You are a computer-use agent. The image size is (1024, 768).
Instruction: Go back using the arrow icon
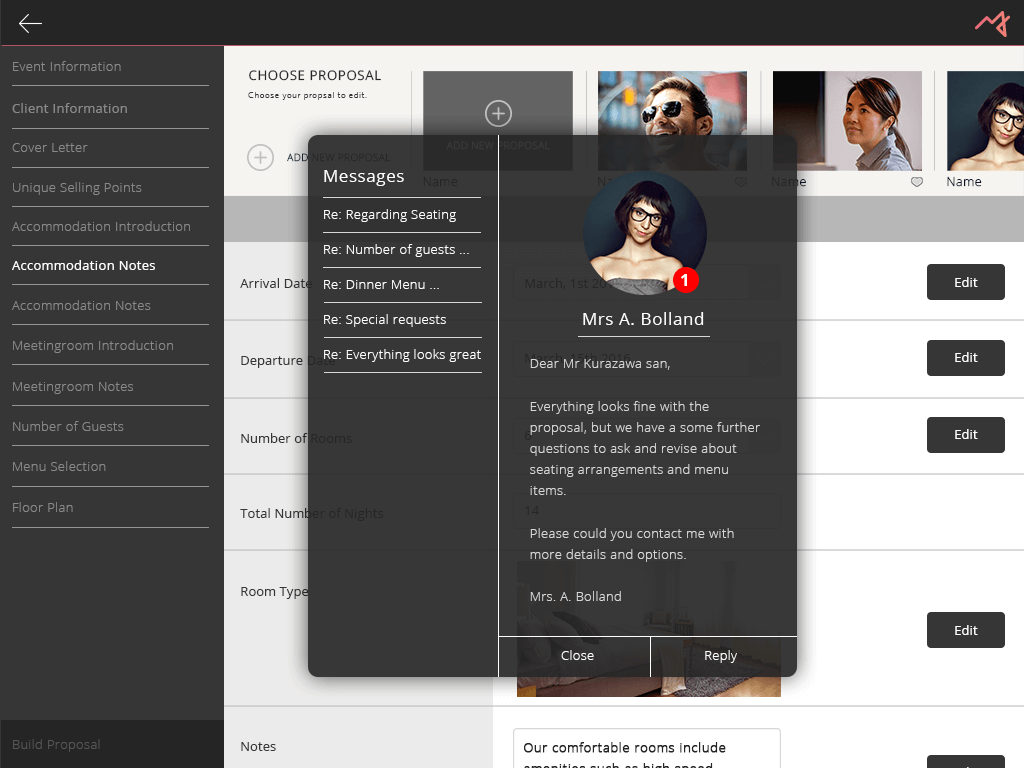30,24
